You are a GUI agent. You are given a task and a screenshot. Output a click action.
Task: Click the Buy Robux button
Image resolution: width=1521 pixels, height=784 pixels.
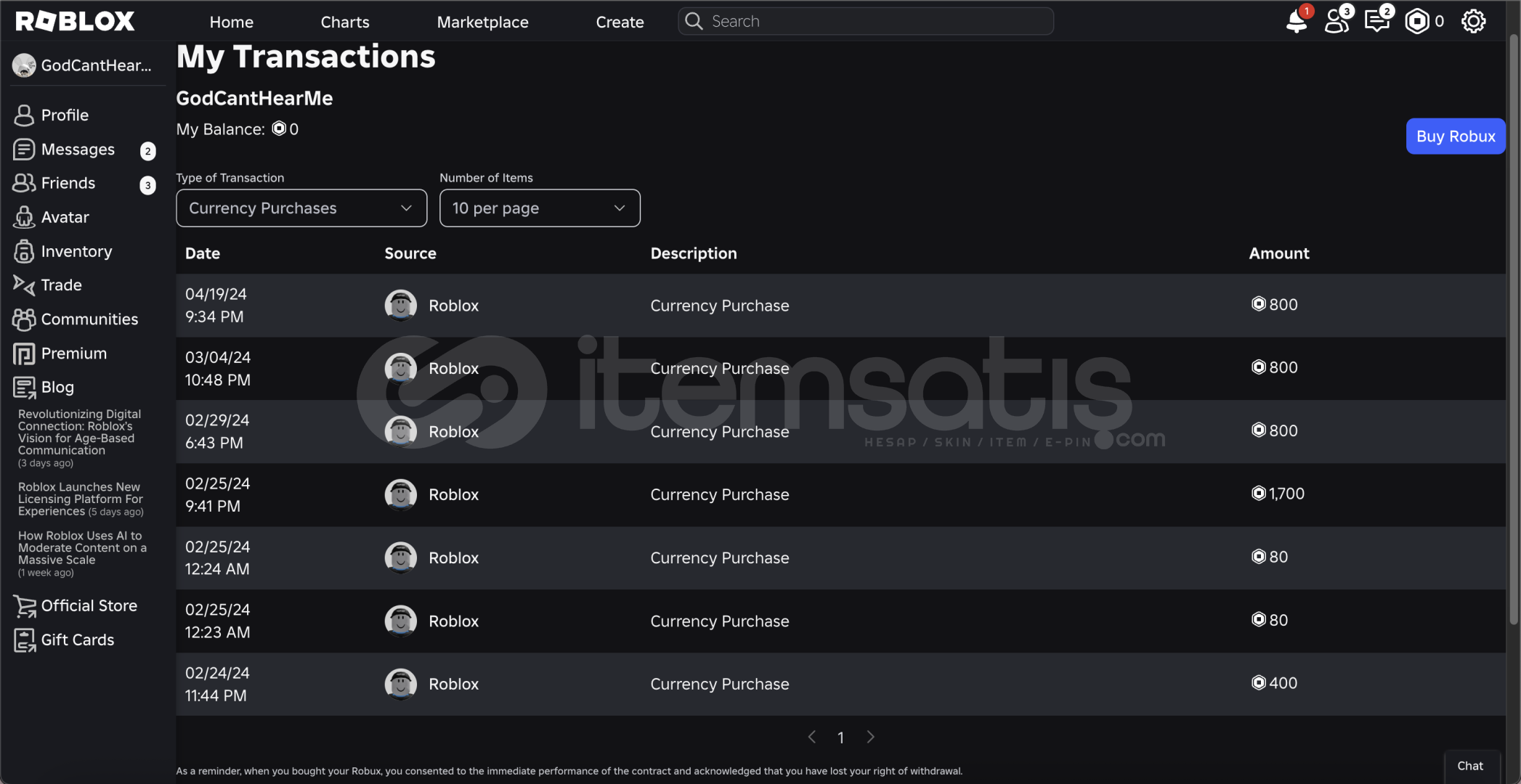coord(1456,136)
